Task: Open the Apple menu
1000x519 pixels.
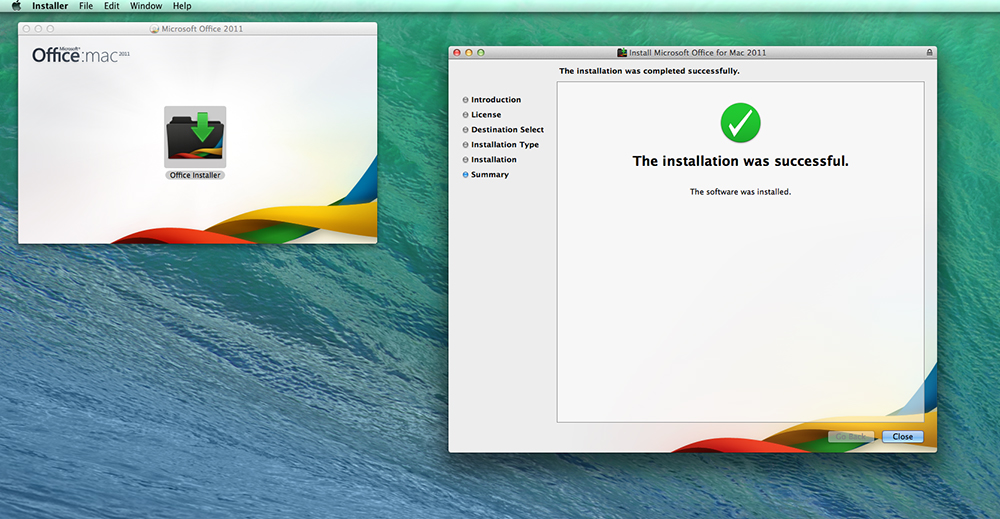Action: click(17, 6)
